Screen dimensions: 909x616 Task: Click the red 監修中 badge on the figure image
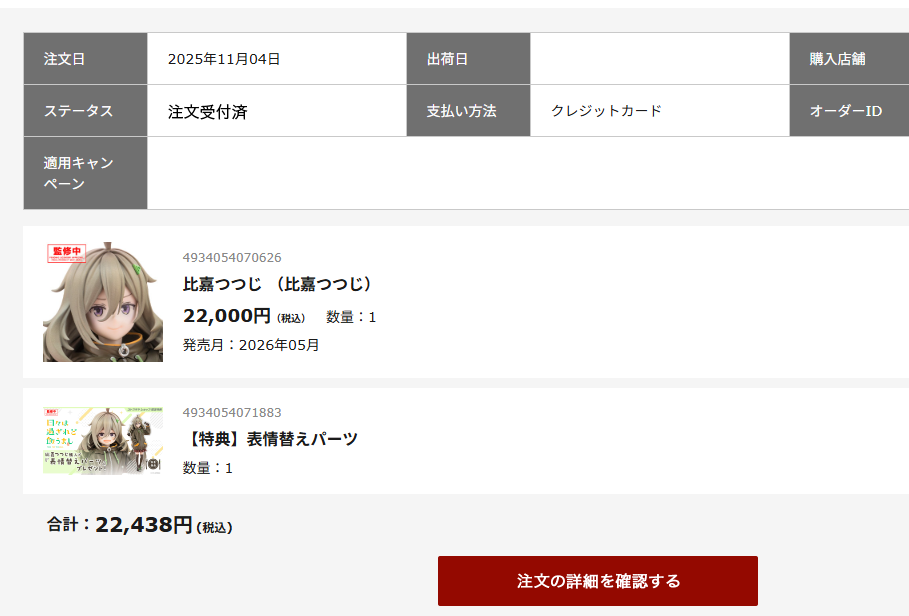click(66, 251)
